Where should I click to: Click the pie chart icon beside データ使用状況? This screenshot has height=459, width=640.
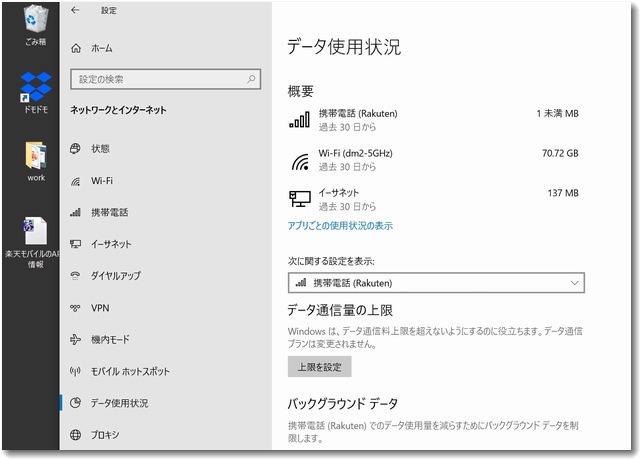tap(75, 403)
